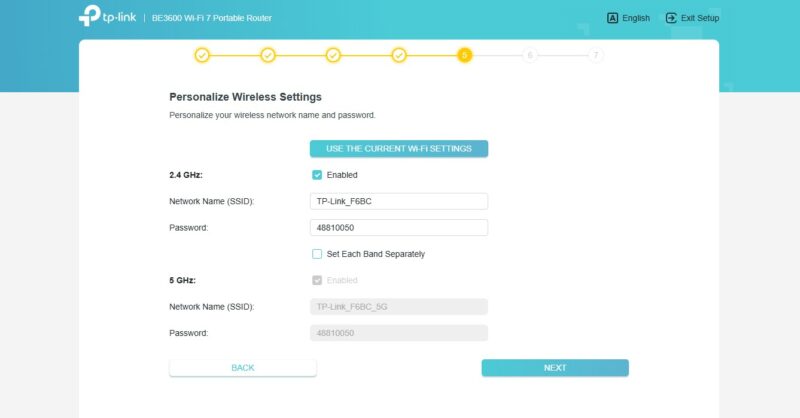Select step 6 indicator
800x418 pixels.
point(530,55)
